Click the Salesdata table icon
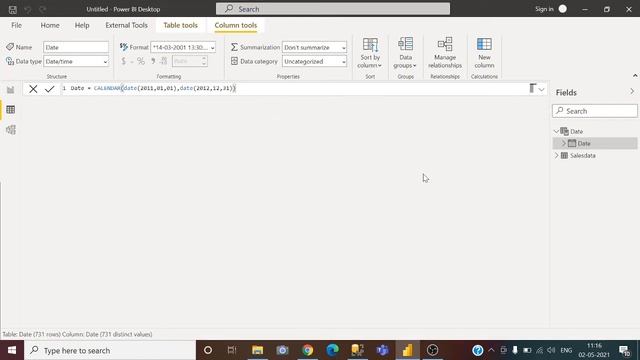This screenshot has width=640, height=360. click(564, 156)
